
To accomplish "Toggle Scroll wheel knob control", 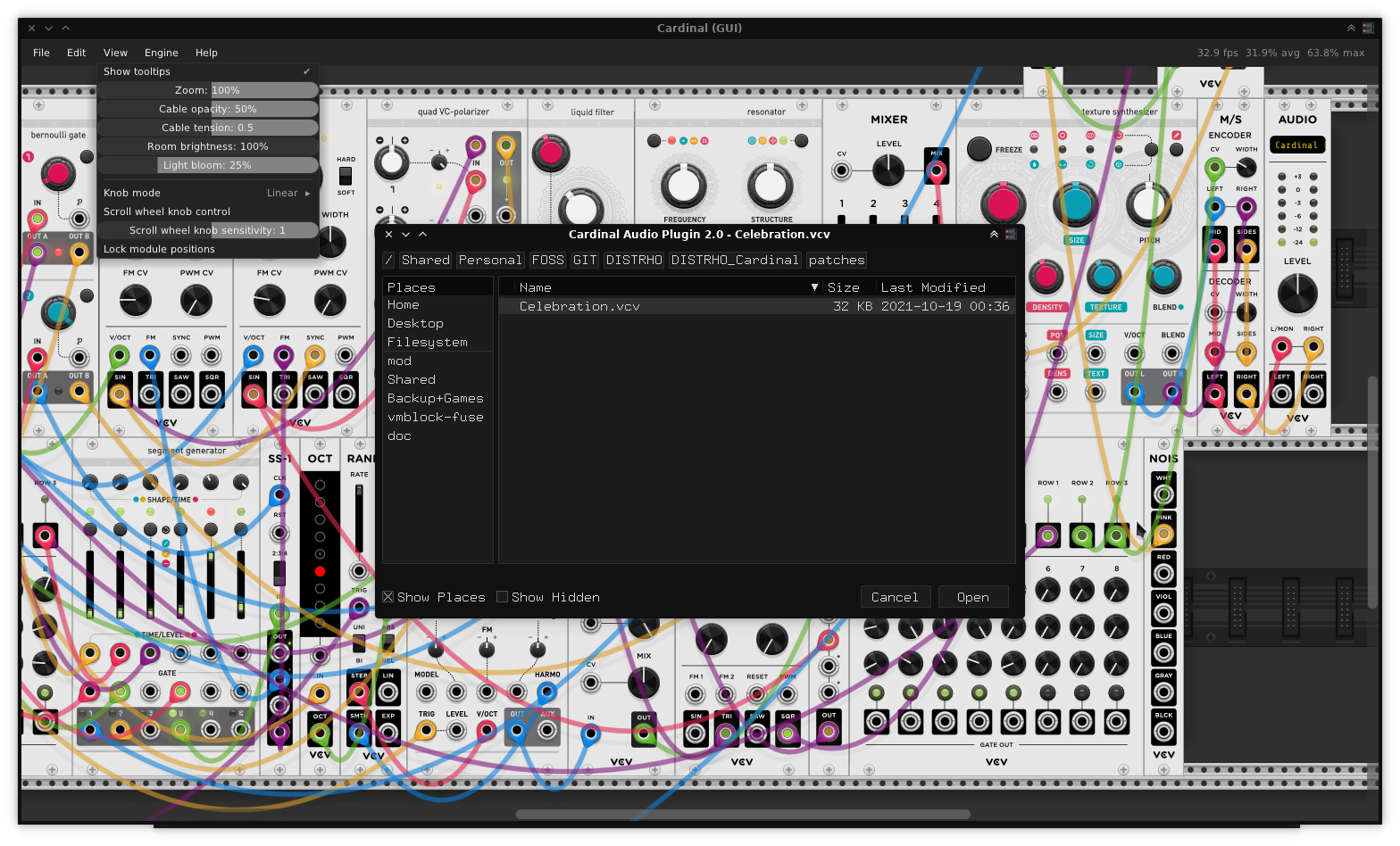I will (x=207, y=211).
